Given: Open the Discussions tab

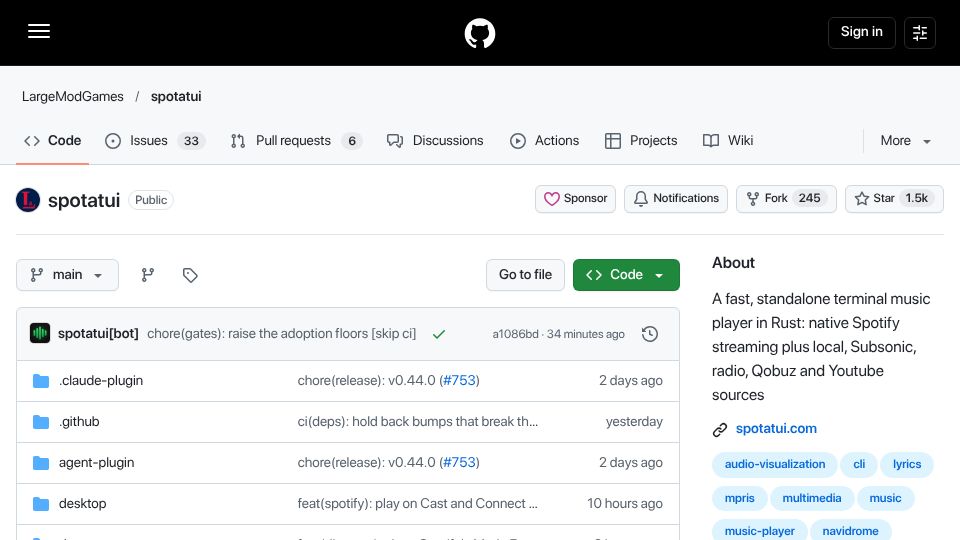Looking at the screenshot, I should pos(435,141).
